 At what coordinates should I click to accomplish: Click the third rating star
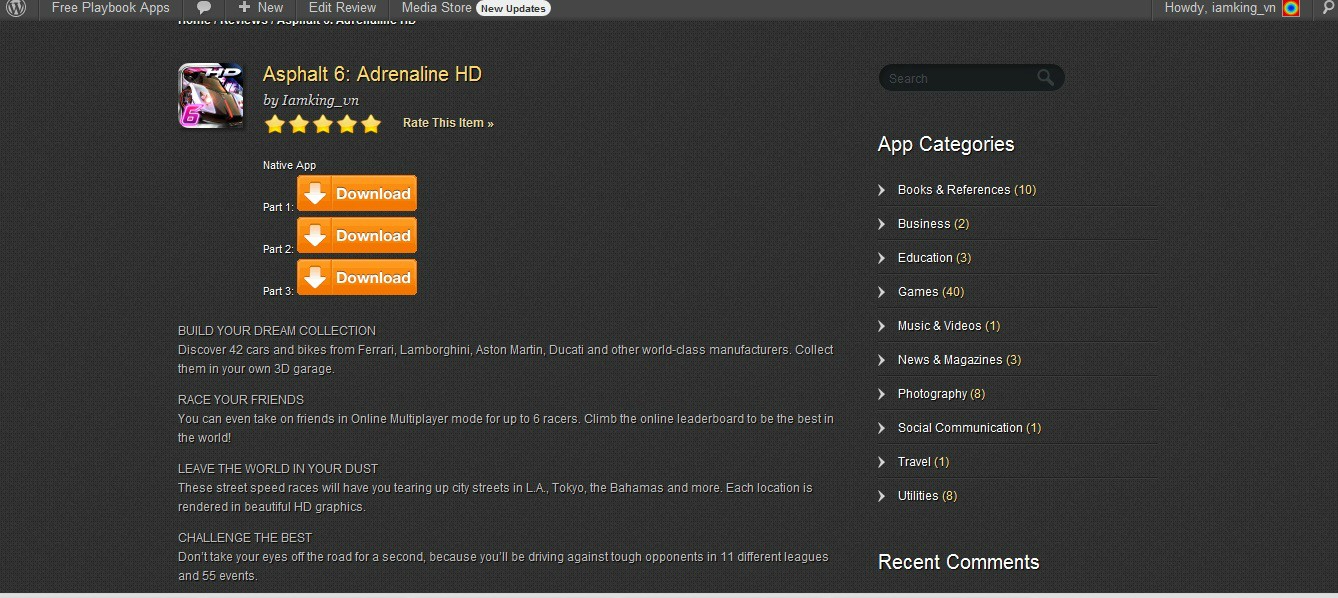(322, 124)
